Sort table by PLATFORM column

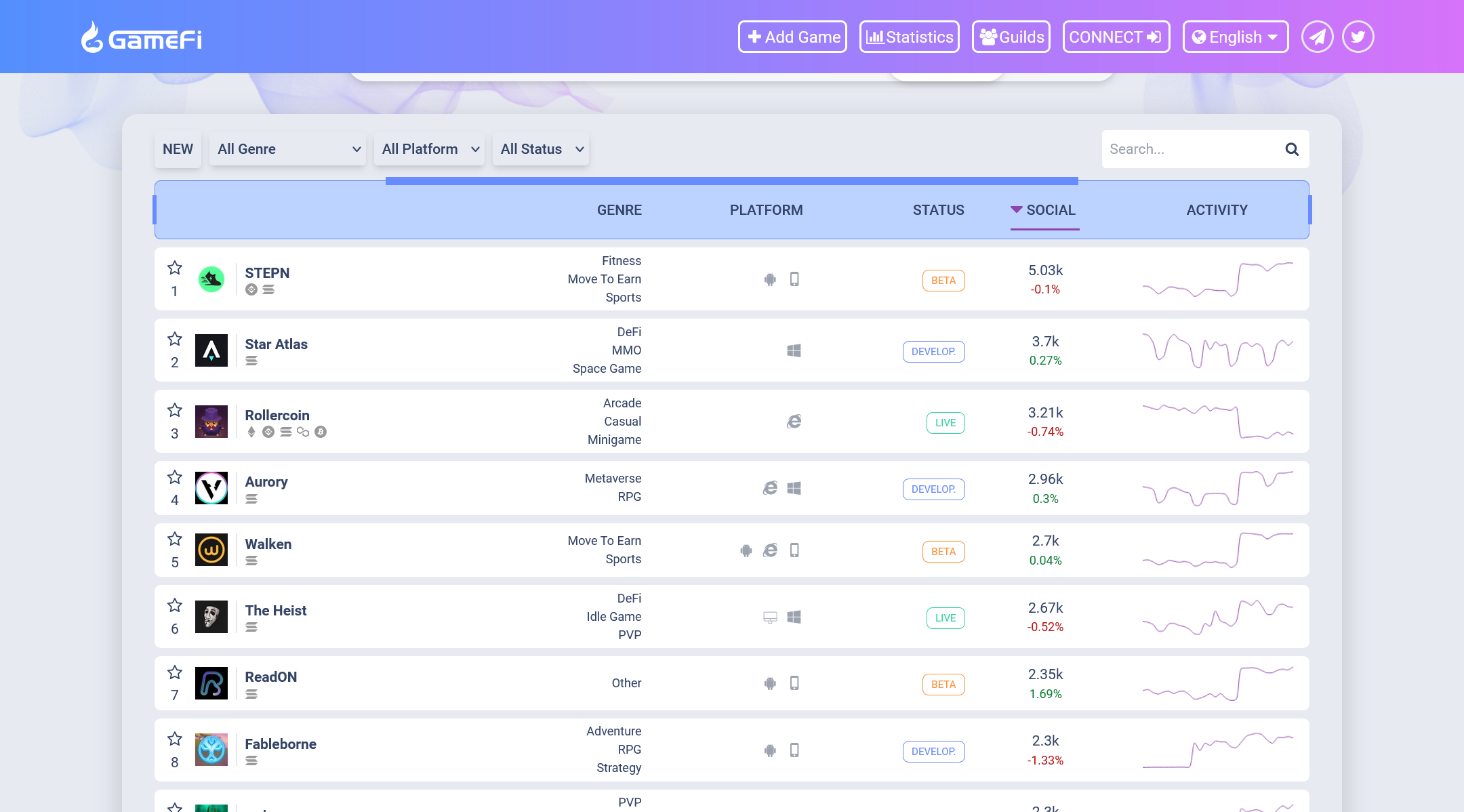pyautogui.click(x=766, y=210)
